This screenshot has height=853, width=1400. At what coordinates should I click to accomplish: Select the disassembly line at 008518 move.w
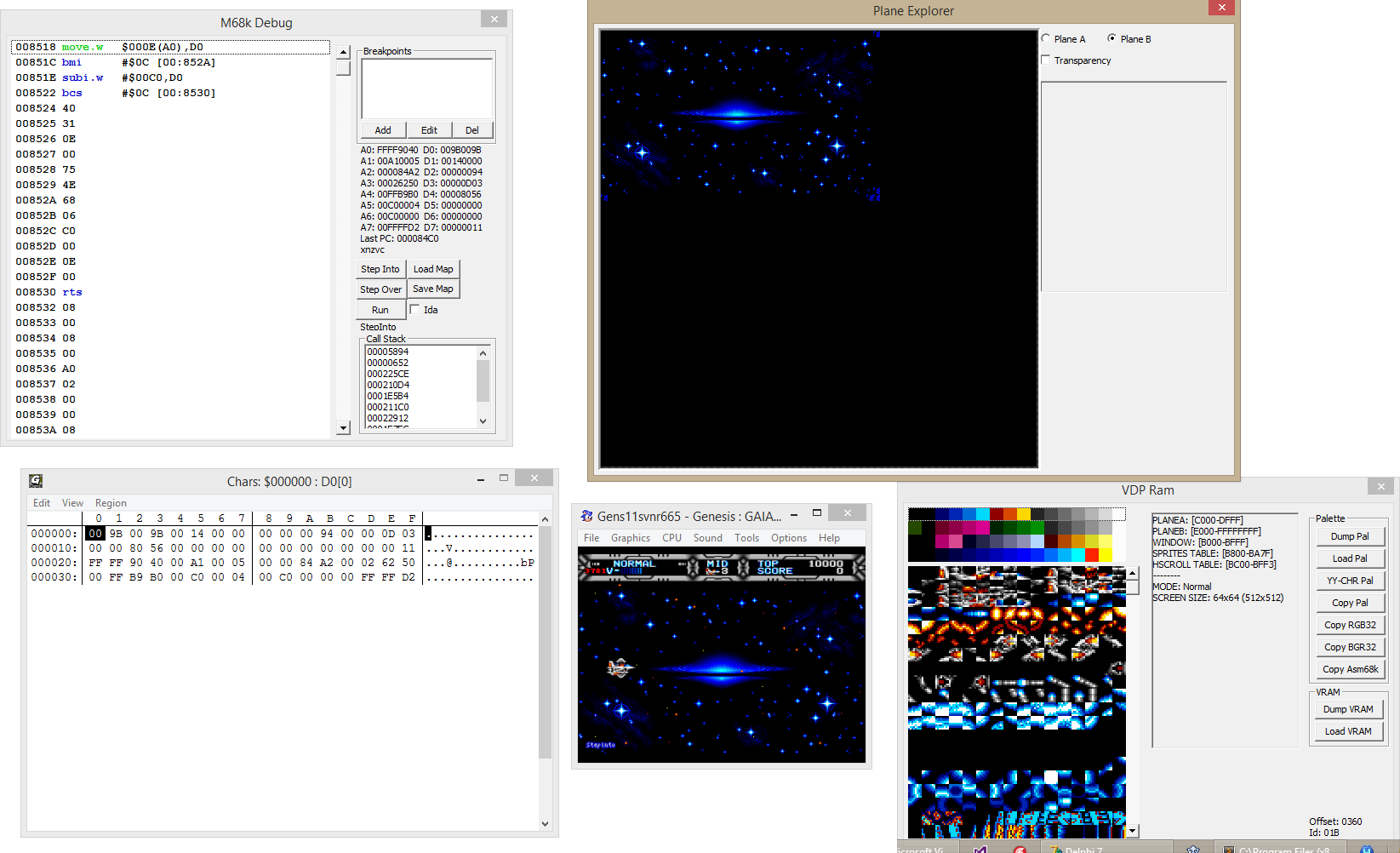[x=170, y=47]
